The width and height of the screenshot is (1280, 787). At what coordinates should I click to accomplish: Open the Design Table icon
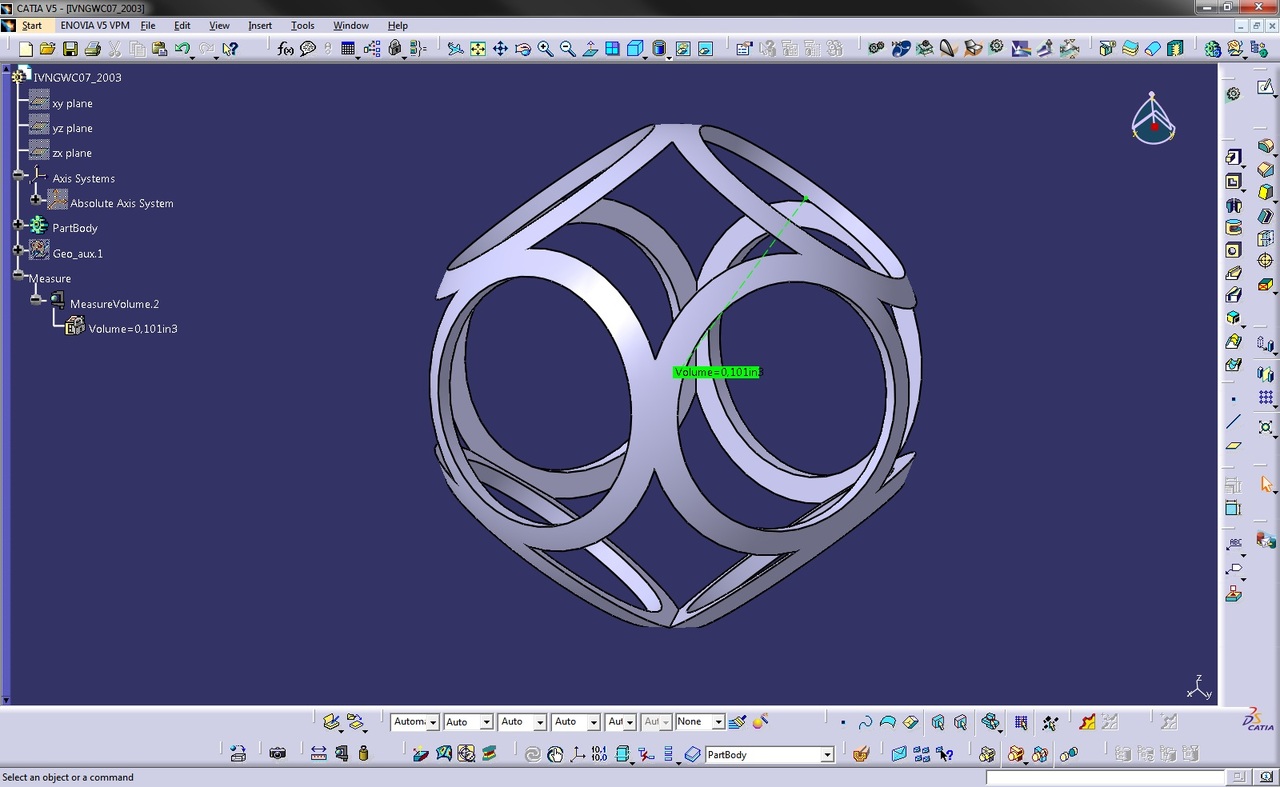click(x=349, y=48)
